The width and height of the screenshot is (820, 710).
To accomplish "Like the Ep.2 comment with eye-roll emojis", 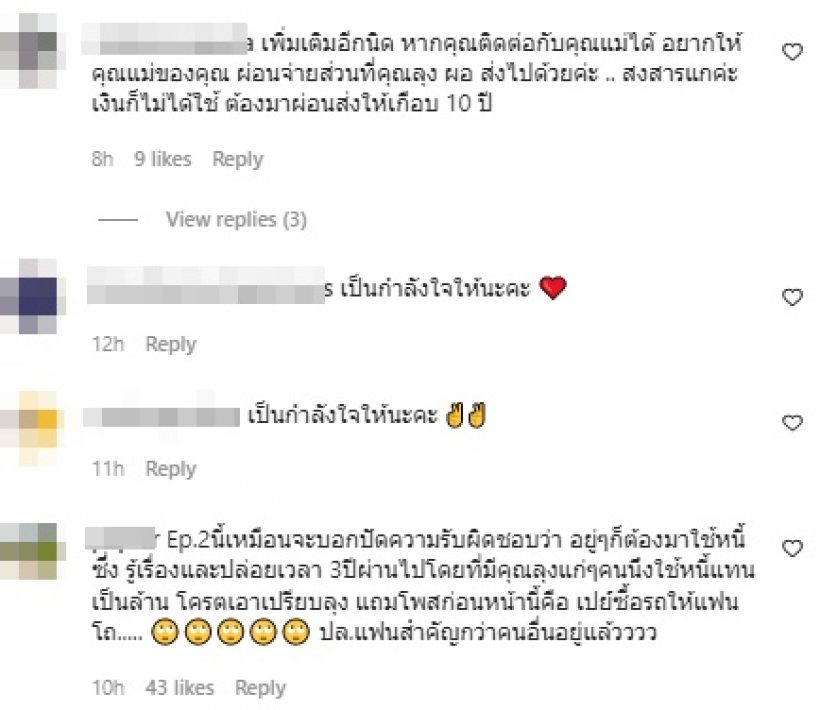I will 792,548.
